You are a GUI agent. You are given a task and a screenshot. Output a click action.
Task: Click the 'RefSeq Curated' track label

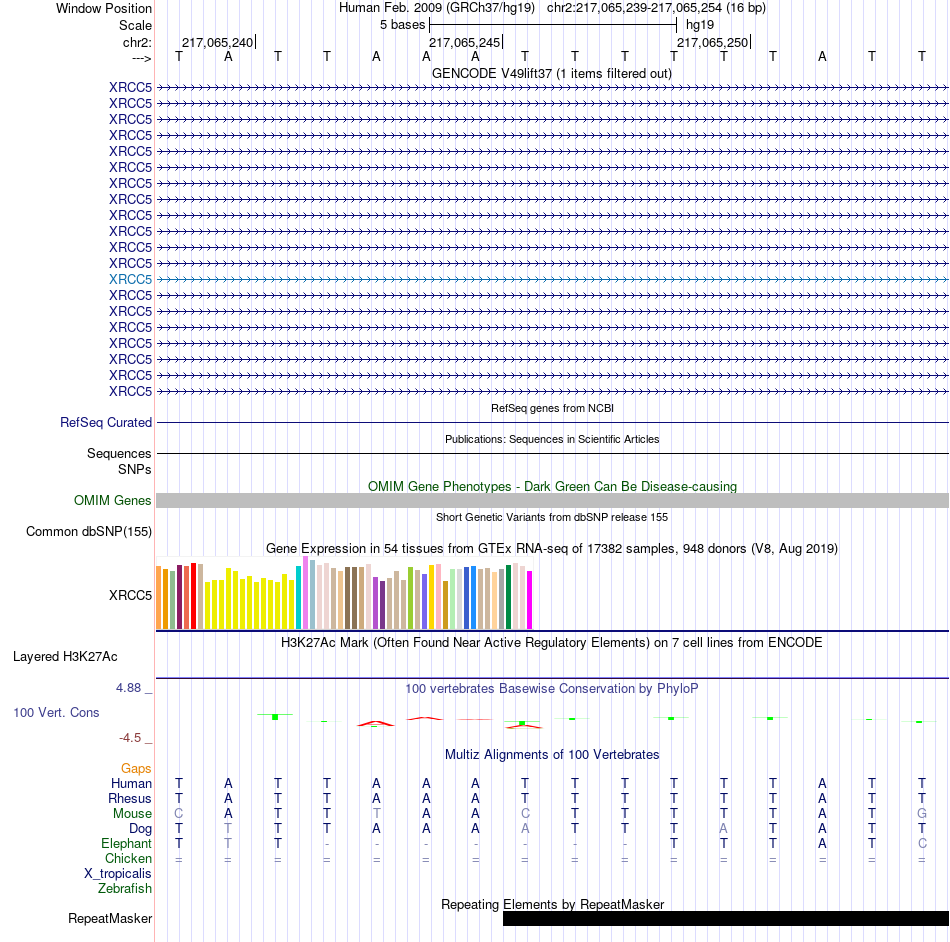click(x=106, y=422)
